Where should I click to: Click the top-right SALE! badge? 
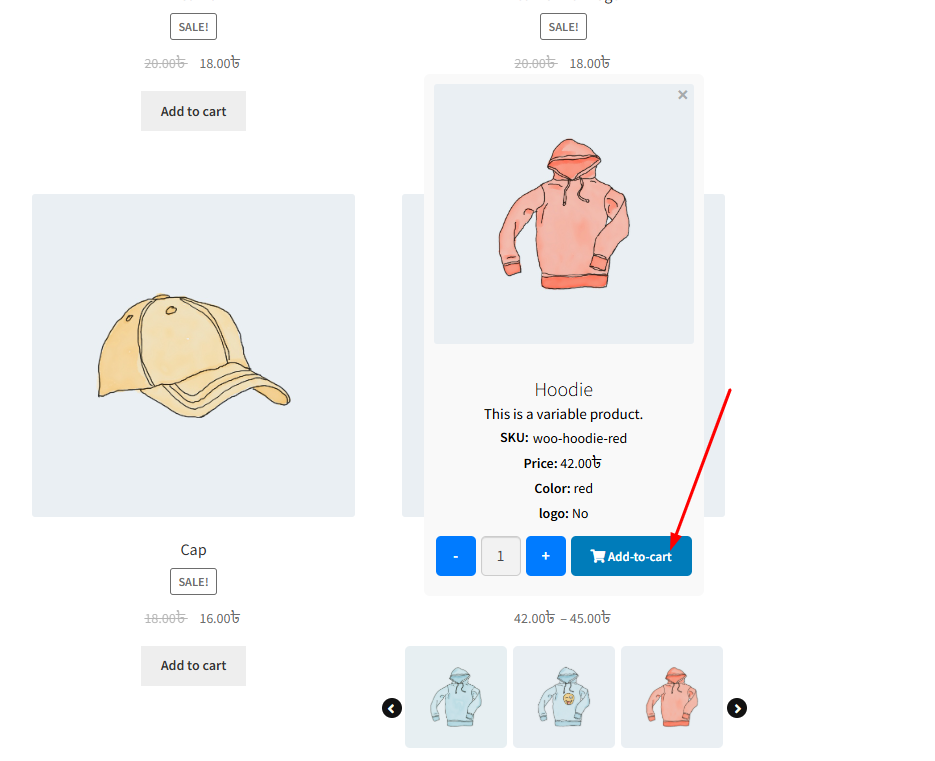pyautogui.click(x=564, y=27)
